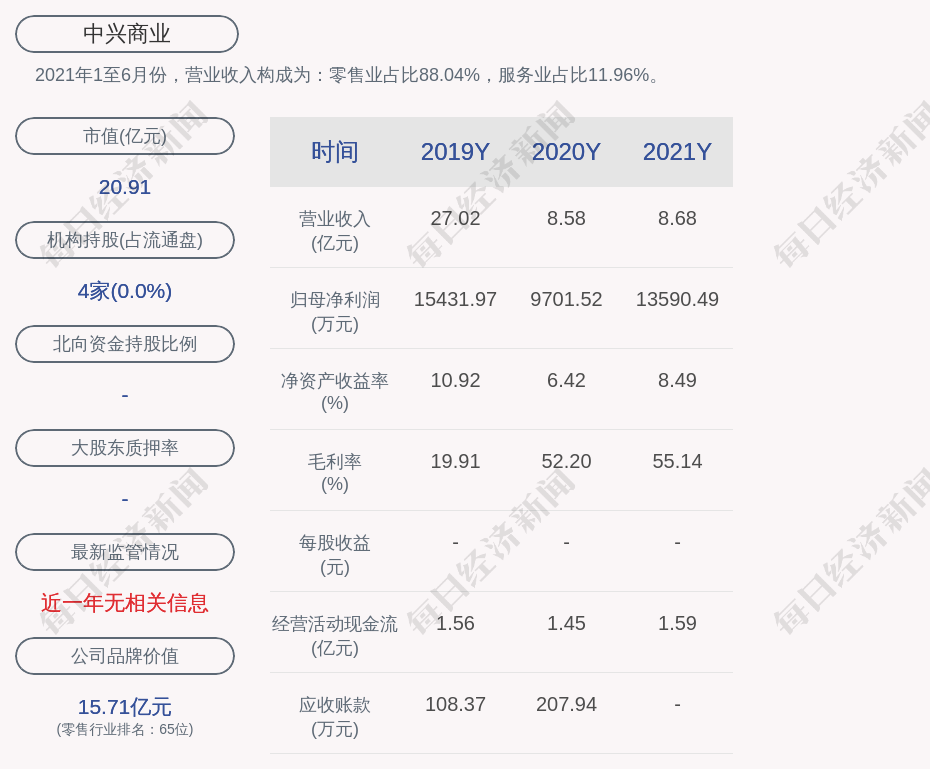Viewport: 930px width, 769px height.
Task: Select the cash flow value 1.56
Action: click(455, 623)
